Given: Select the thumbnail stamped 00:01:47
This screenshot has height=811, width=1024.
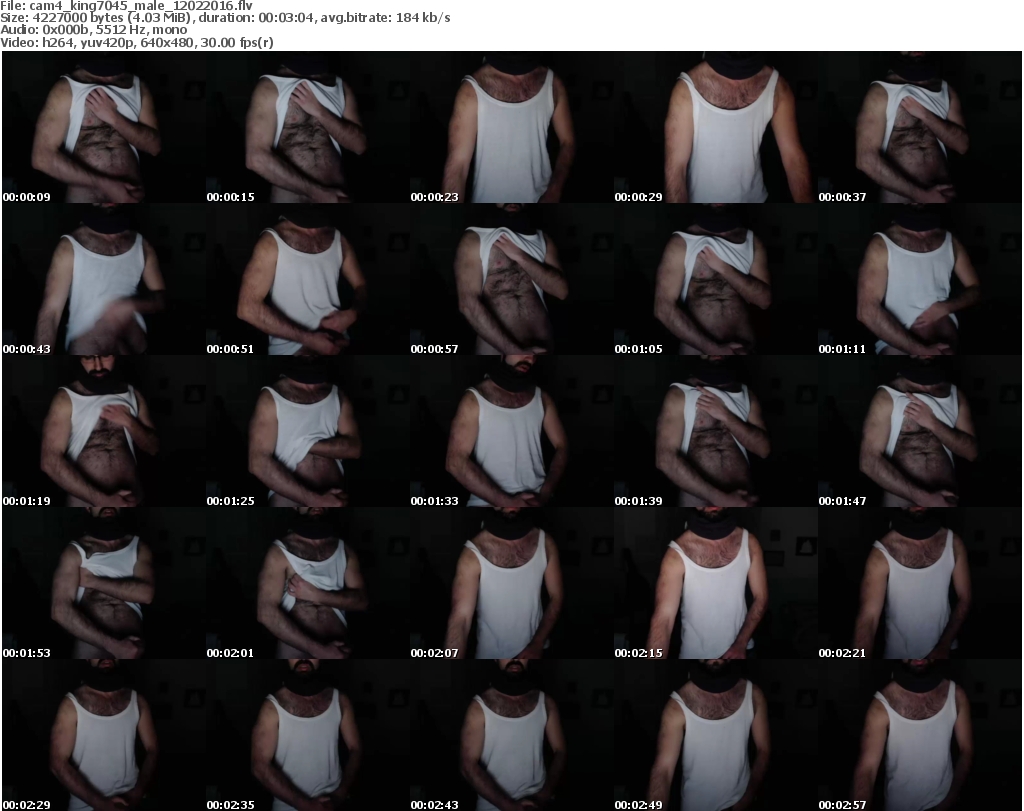Looking at the screenshot, I should 920,432.
